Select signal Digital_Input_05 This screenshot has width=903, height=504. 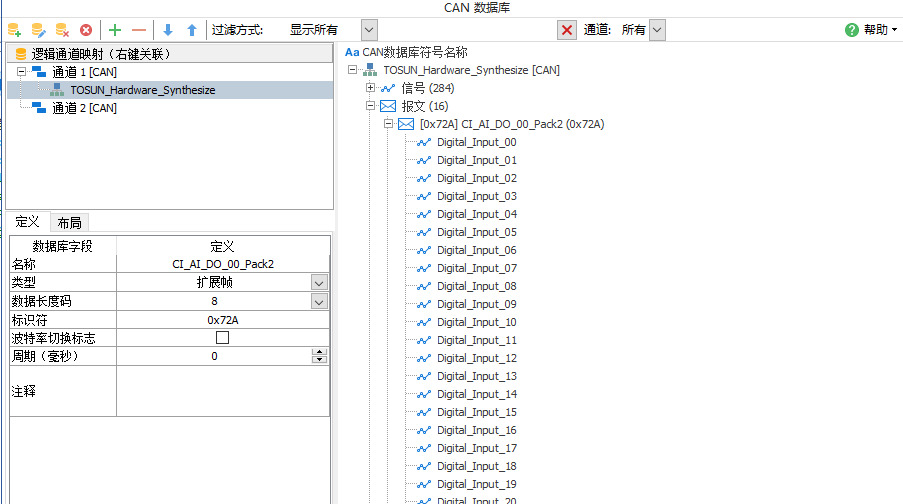[x=476, y=232]
